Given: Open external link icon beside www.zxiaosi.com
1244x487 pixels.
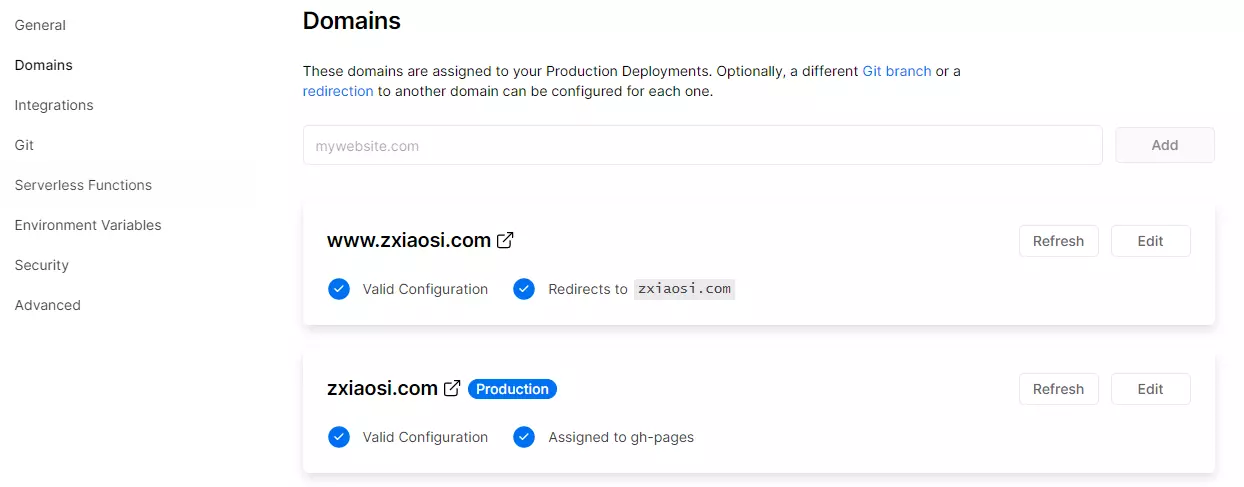Looking at the screenshot, I should coord(506,240).
